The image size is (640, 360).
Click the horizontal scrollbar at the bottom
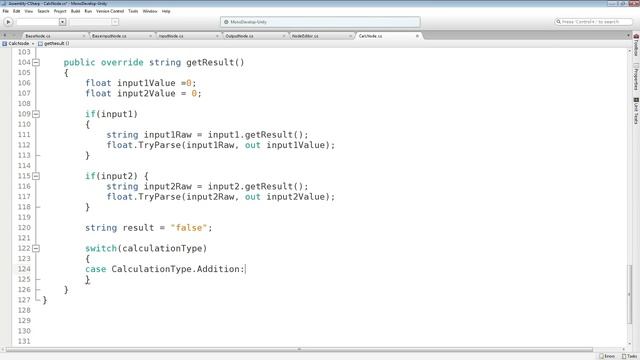pos(299,349)
